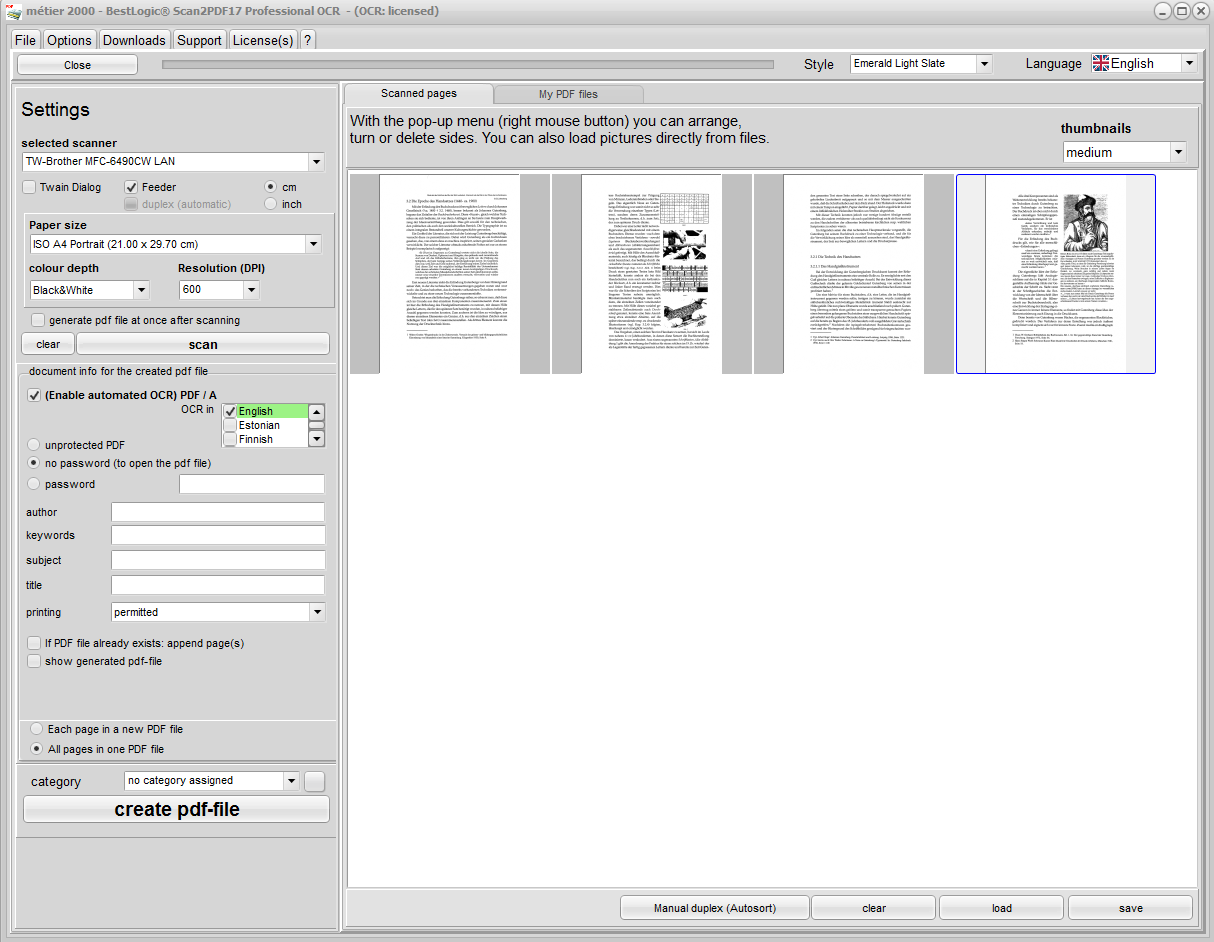Image resolution: width=1214 pixels, height=942 pixels.
Task: Click the UK flag language icon
Action: point(1101,63)
